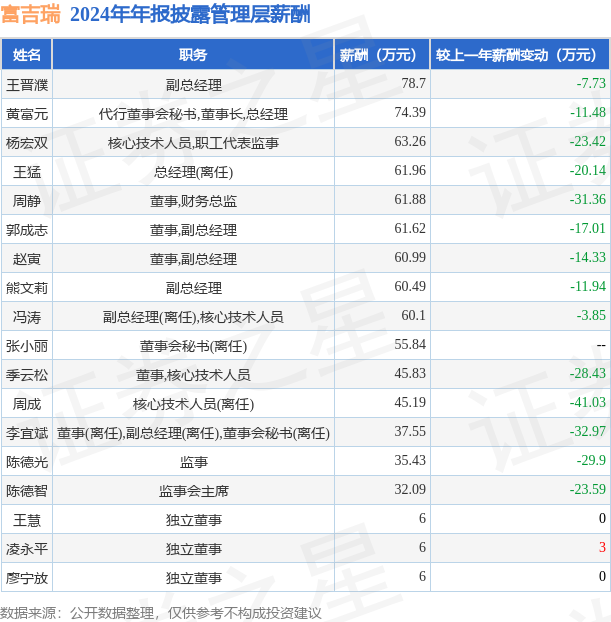This screenshot has width=611, height=622.
Task: Click the 薪酬（万元） column header
Action: pos(382,54)
